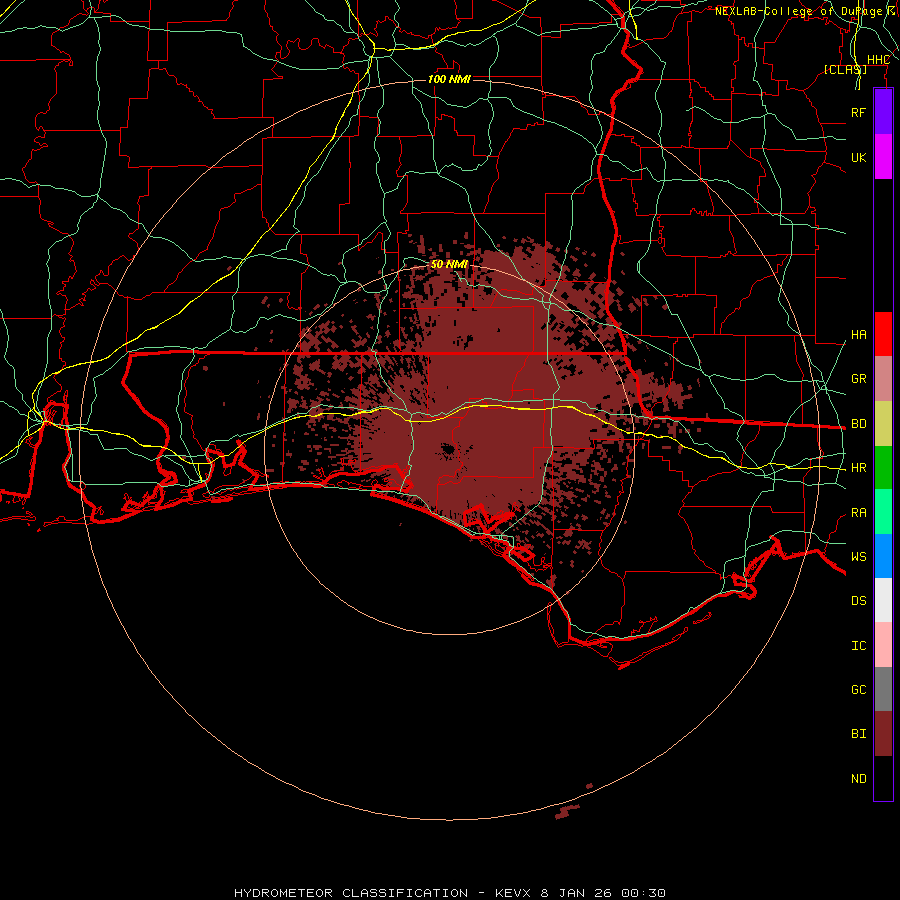Click the RA legend label
The height and width of the screenshot is (900, 900).
point(858,513)
